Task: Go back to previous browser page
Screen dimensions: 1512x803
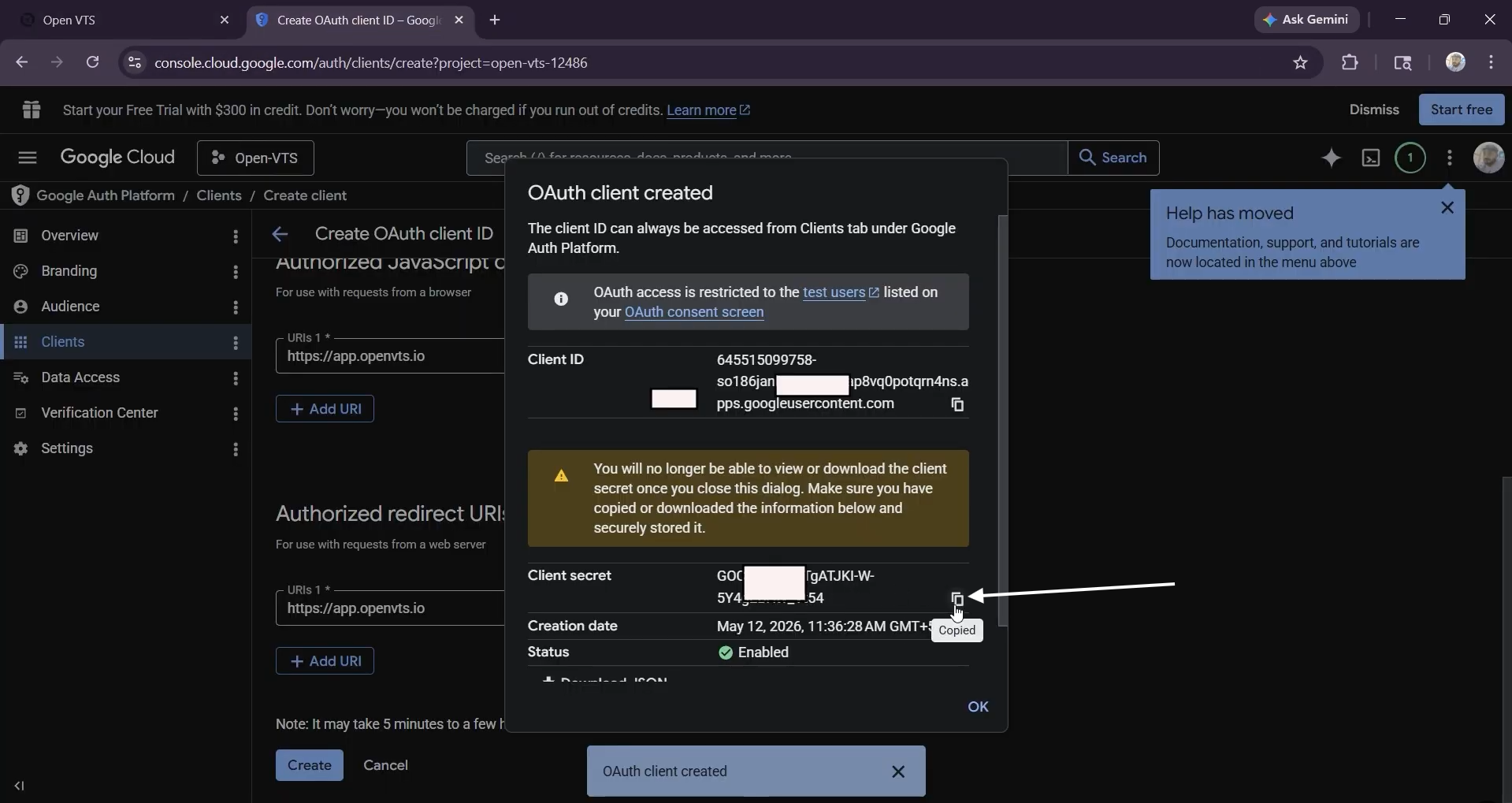Action: point(22,62)
